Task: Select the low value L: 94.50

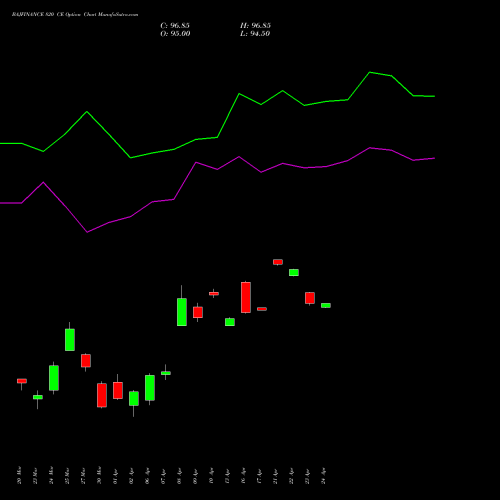Action: (x=255, y=34)
